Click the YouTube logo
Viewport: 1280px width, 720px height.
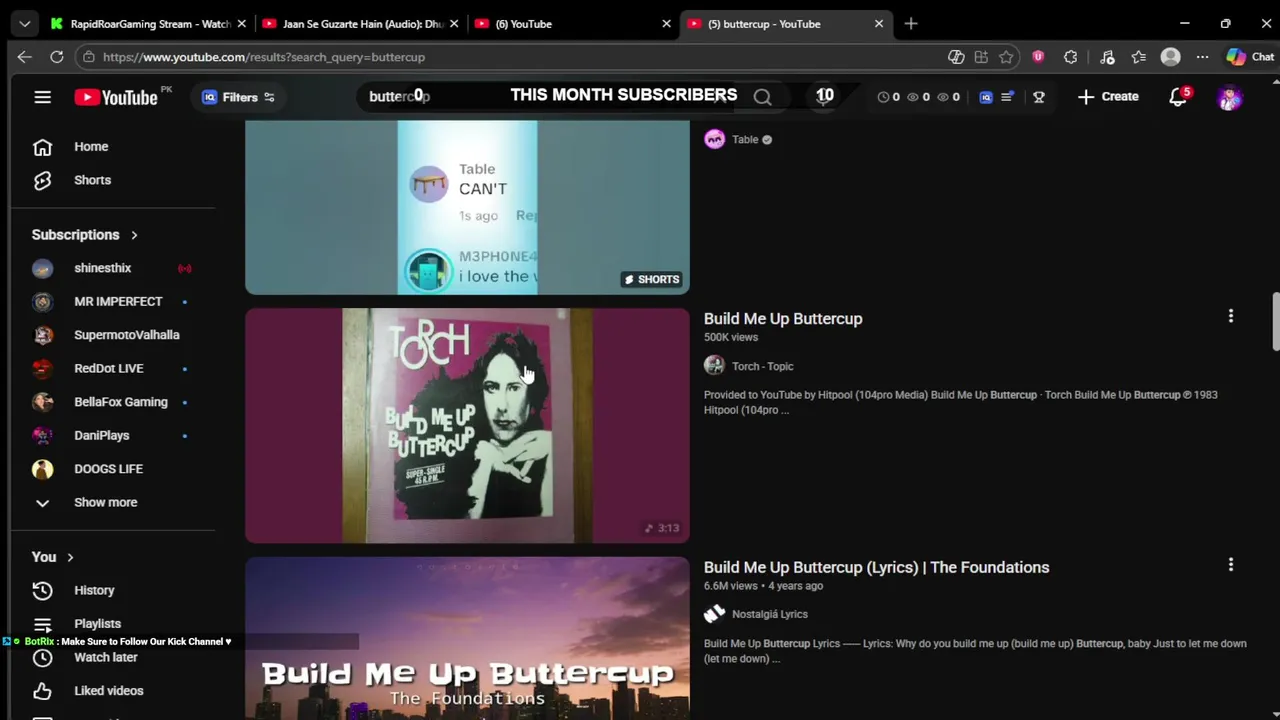point(116,97)
